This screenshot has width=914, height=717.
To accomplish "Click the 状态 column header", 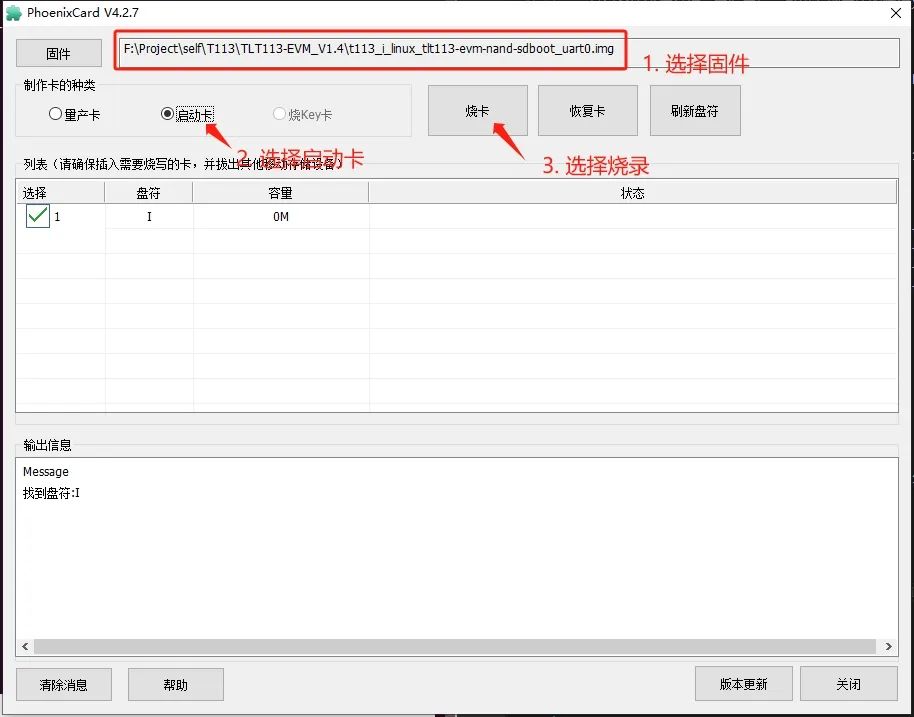I will [632, 193].
